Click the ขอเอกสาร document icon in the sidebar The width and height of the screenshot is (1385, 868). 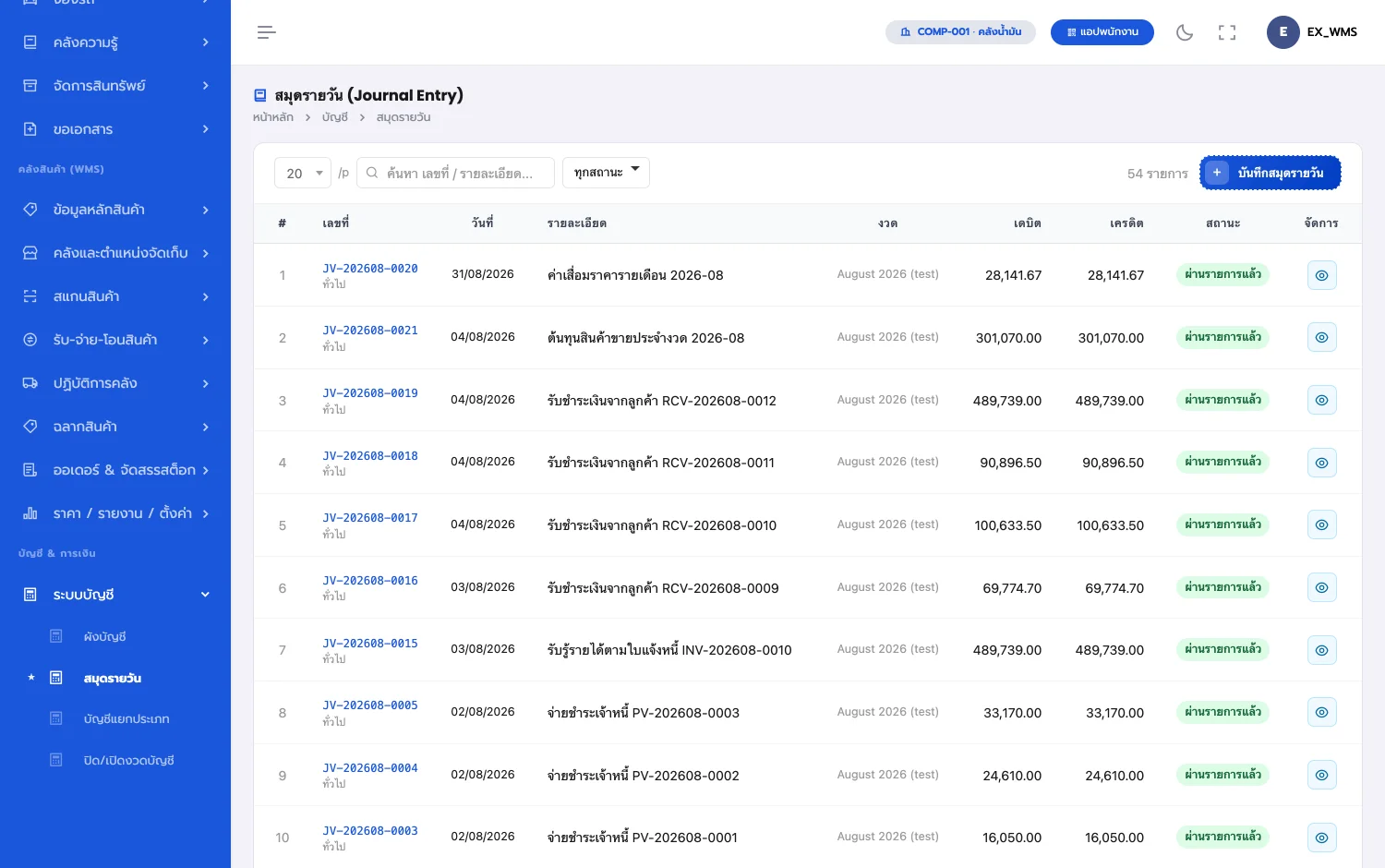point(30,129)
